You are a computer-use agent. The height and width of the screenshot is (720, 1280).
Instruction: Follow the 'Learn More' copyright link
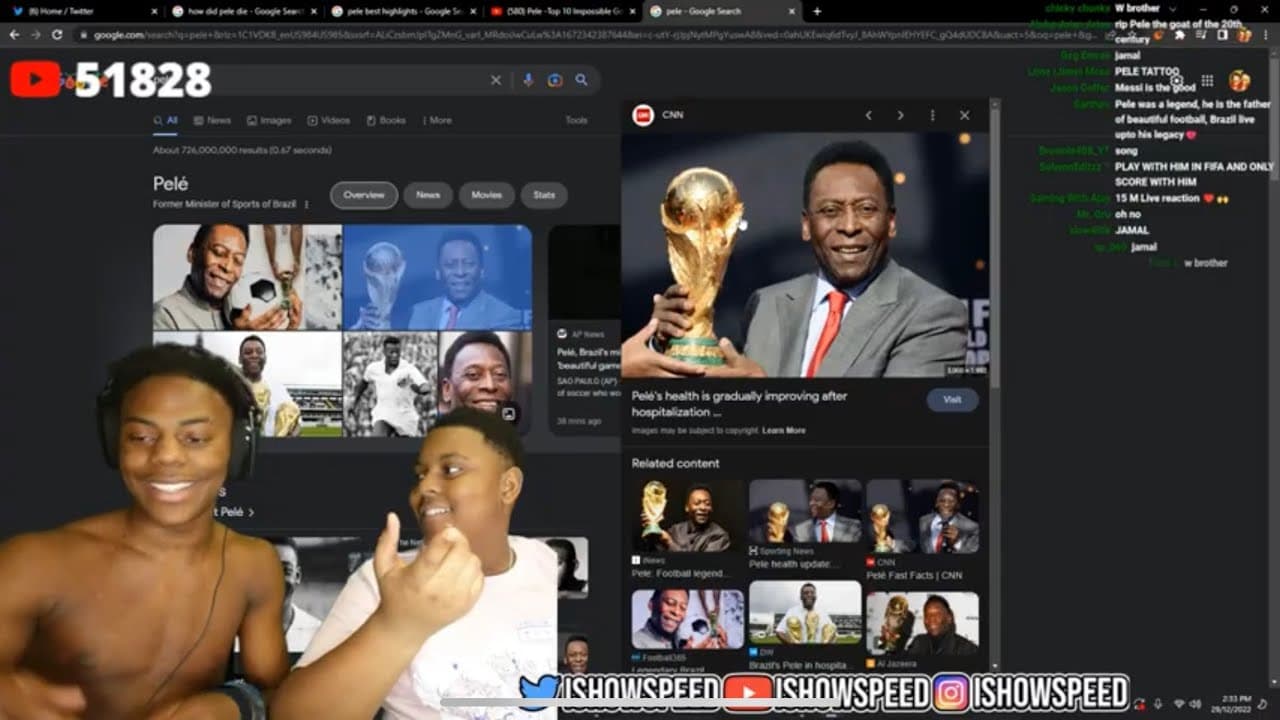tap(784, 430)
